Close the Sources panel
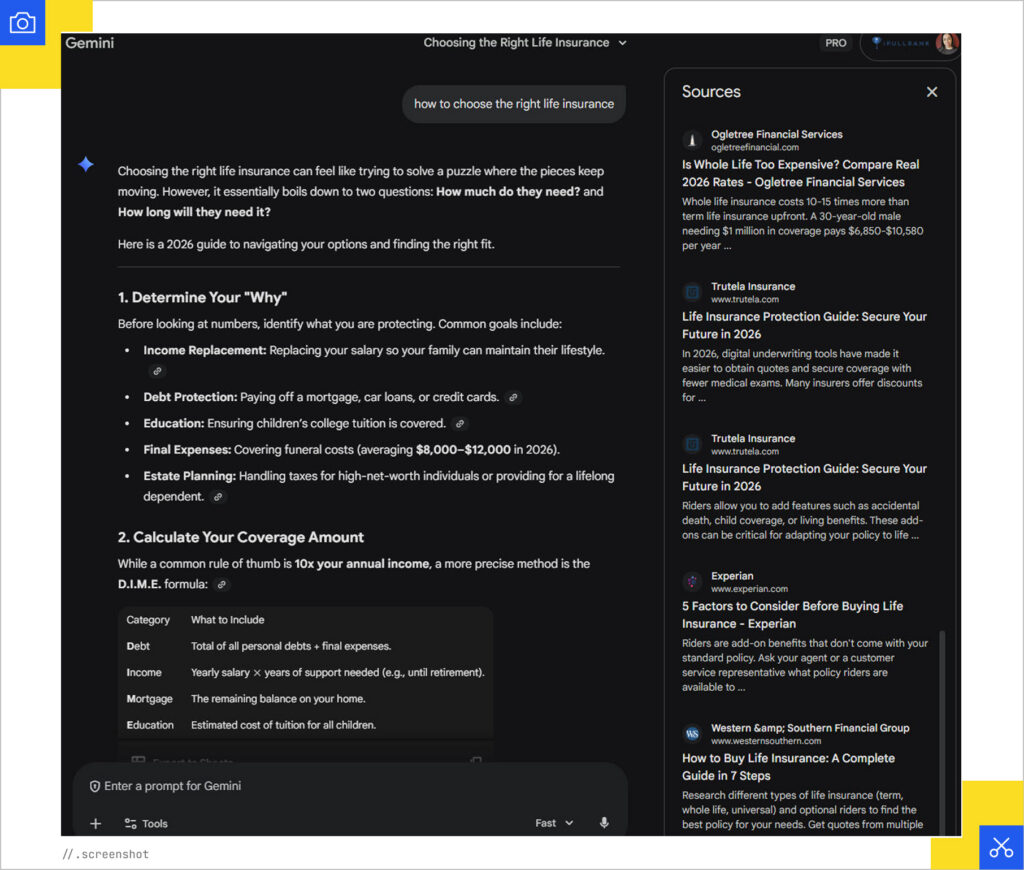Screen dimensions: 1024x870 pos(932,92)
